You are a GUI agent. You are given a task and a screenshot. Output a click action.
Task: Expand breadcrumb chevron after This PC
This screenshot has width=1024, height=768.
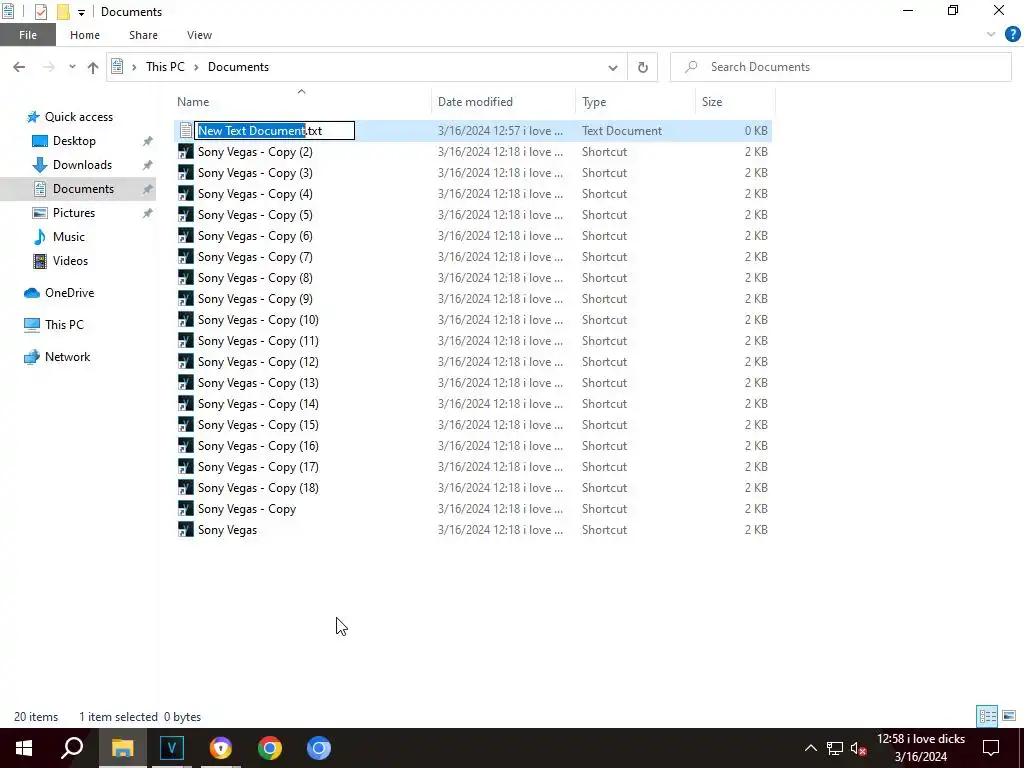click(196, 67)
